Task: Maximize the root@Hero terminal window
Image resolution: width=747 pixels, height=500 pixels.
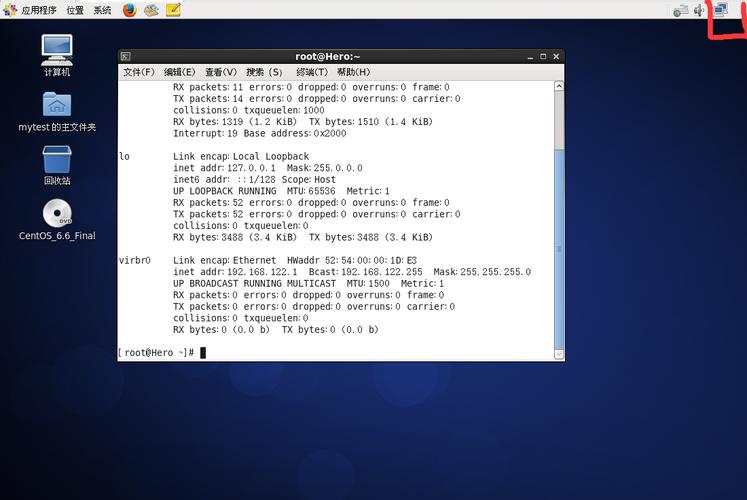Action: click(543, 56)
